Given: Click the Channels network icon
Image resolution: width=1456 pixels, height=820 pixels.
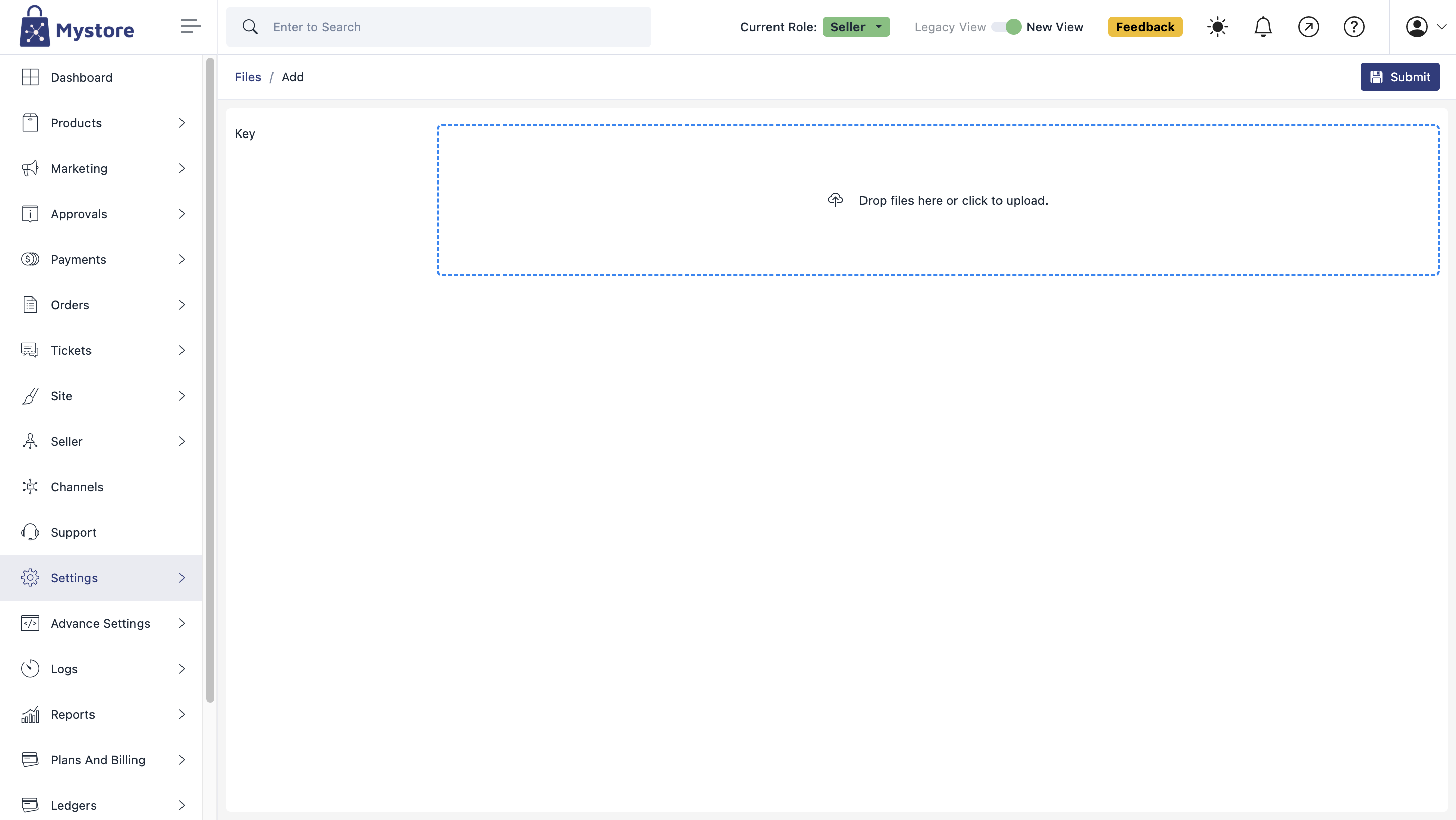Looking at the screenshot, I should pos(30,486).
